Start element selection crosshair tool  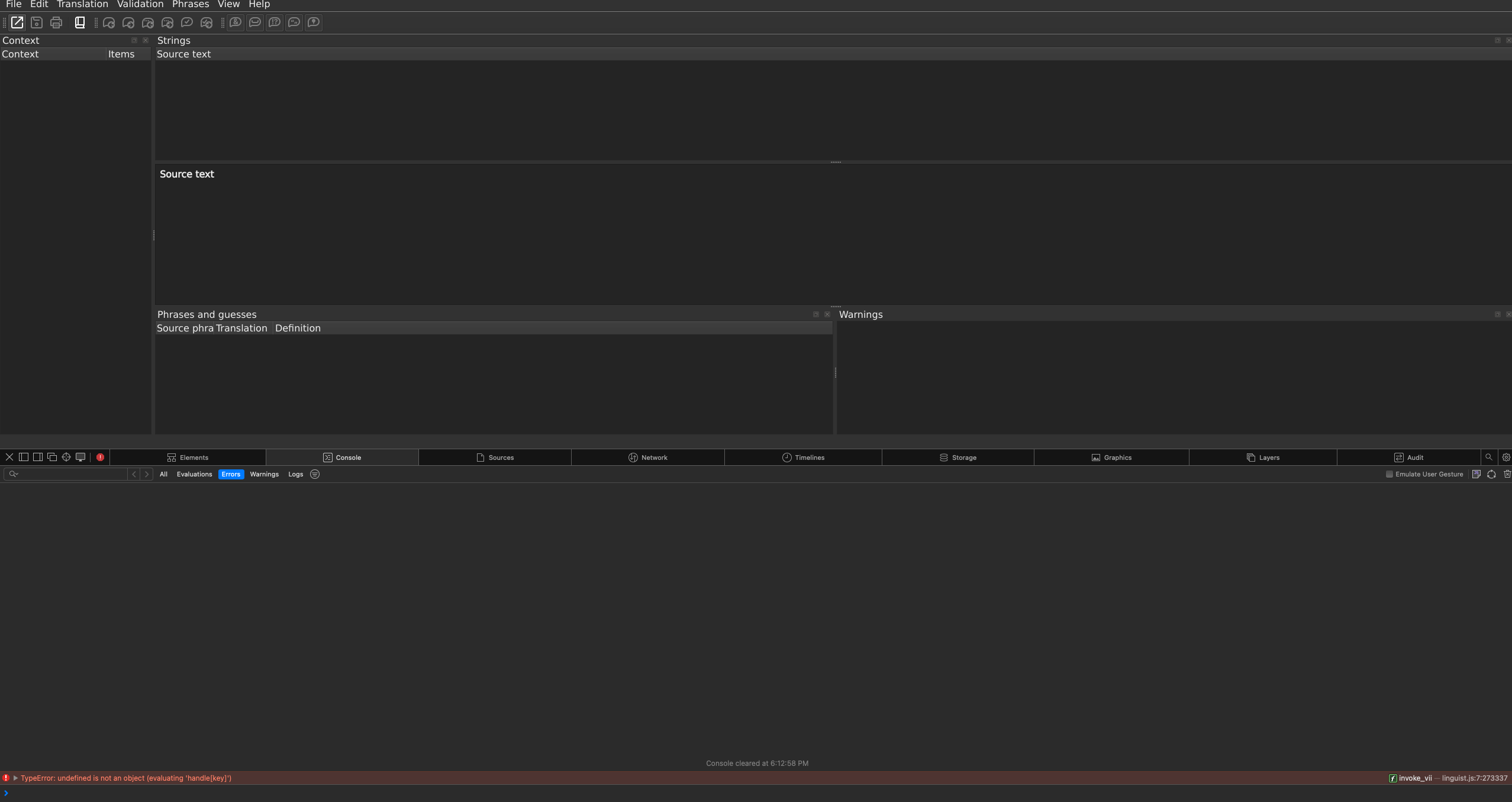click(66, 457)
